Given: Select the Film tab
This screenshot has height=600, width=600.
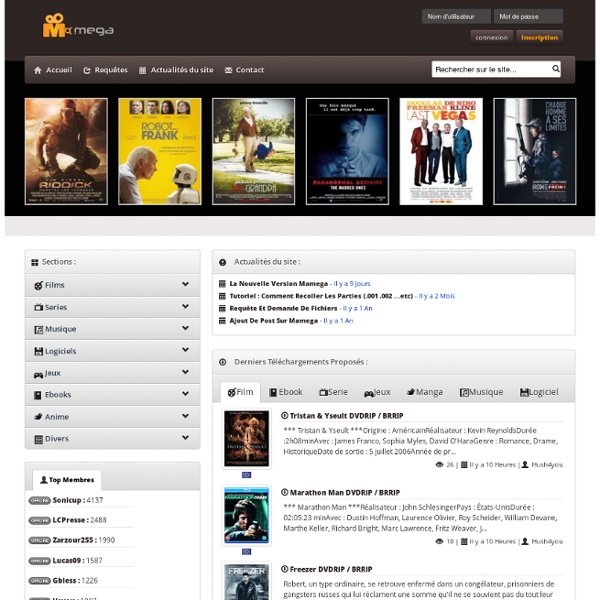Looking at the screenshot, I should coord(240,392).
